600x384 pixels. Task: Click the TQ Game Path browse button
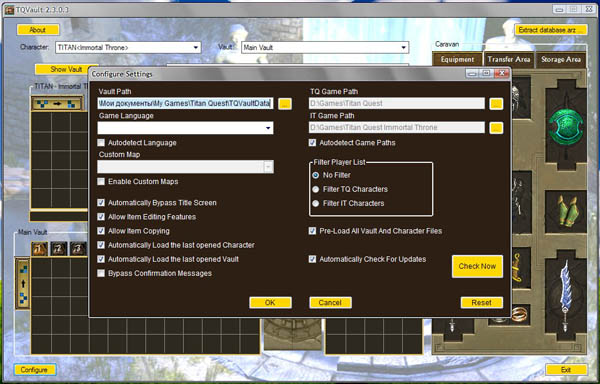coord(496,104)
